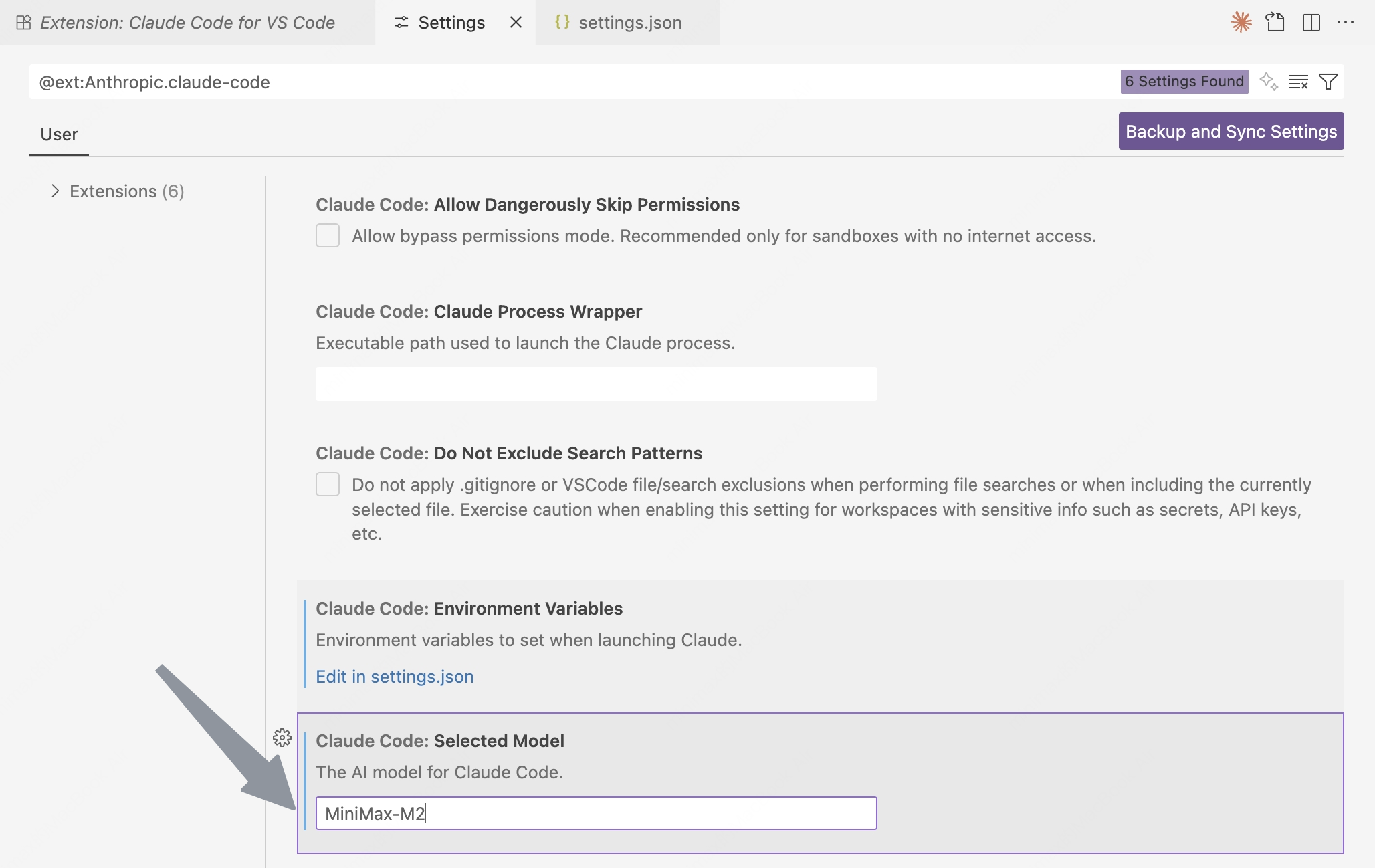Open Settings JSON file icon
This screenshot has width=1375, height=868.
(1275, 23)
